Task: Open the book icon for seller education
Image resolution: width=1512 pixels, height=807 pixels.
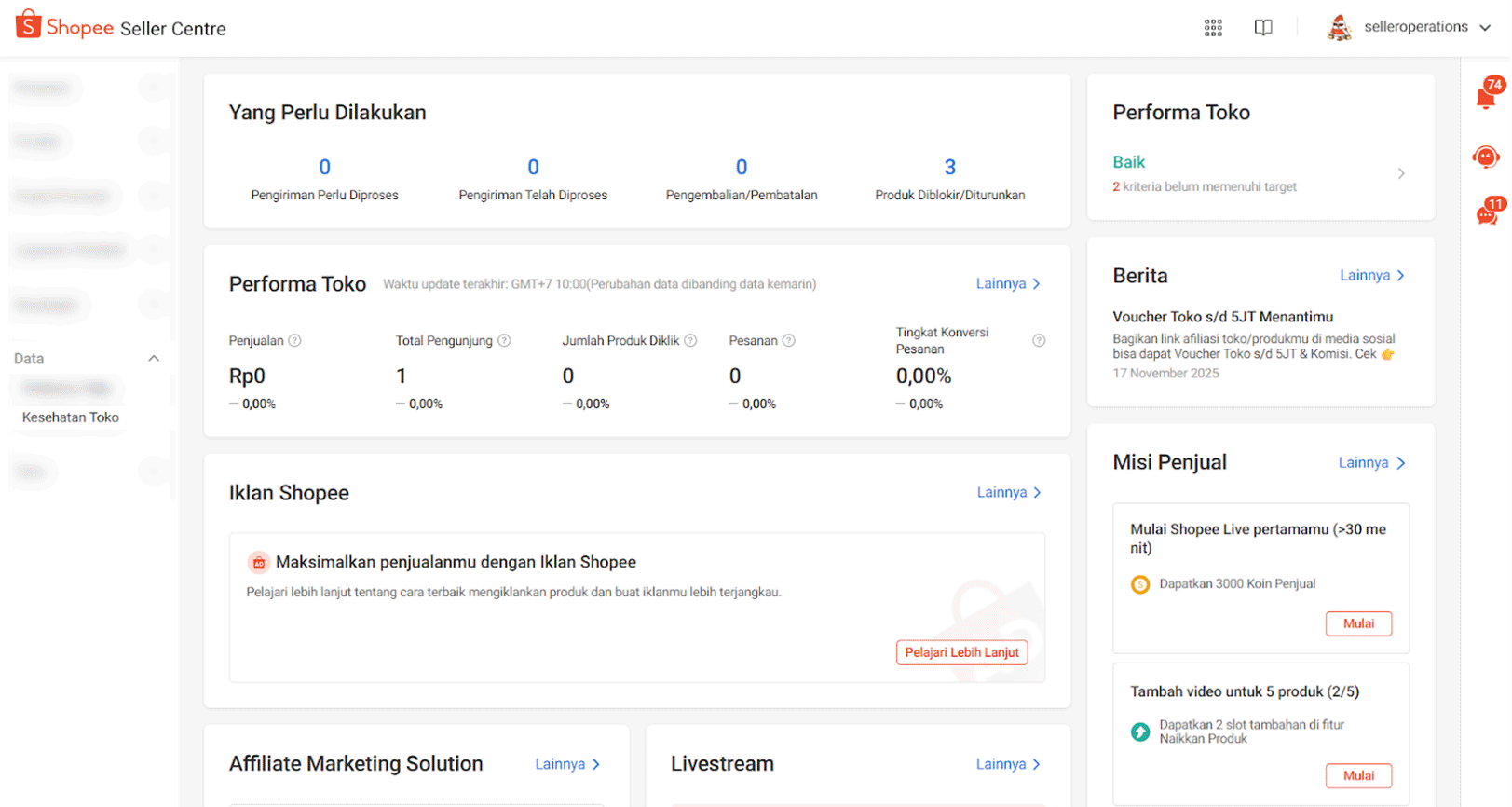Action: [1263, 28]
